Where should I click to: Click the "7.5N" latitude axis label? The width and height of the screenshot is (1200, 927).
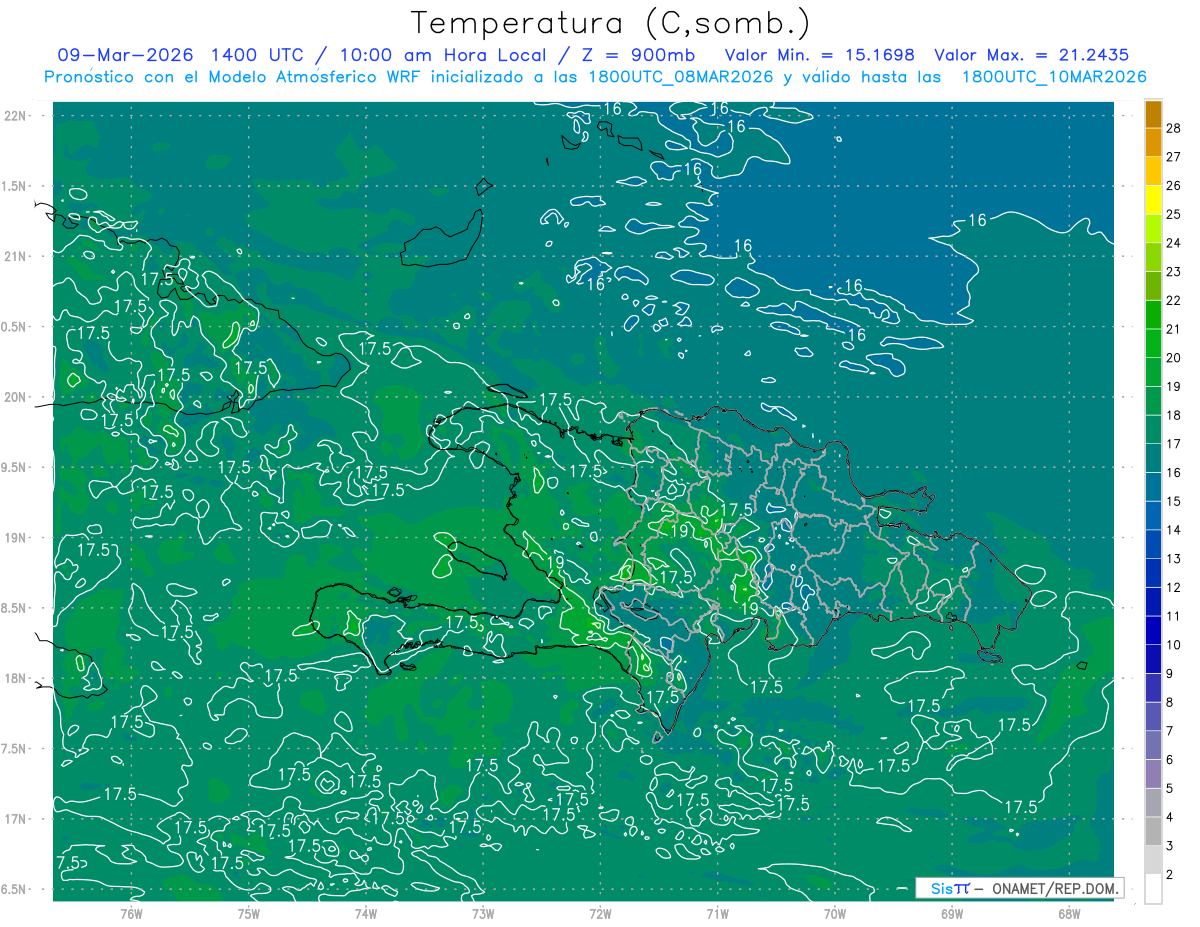(x=13, y=749)
